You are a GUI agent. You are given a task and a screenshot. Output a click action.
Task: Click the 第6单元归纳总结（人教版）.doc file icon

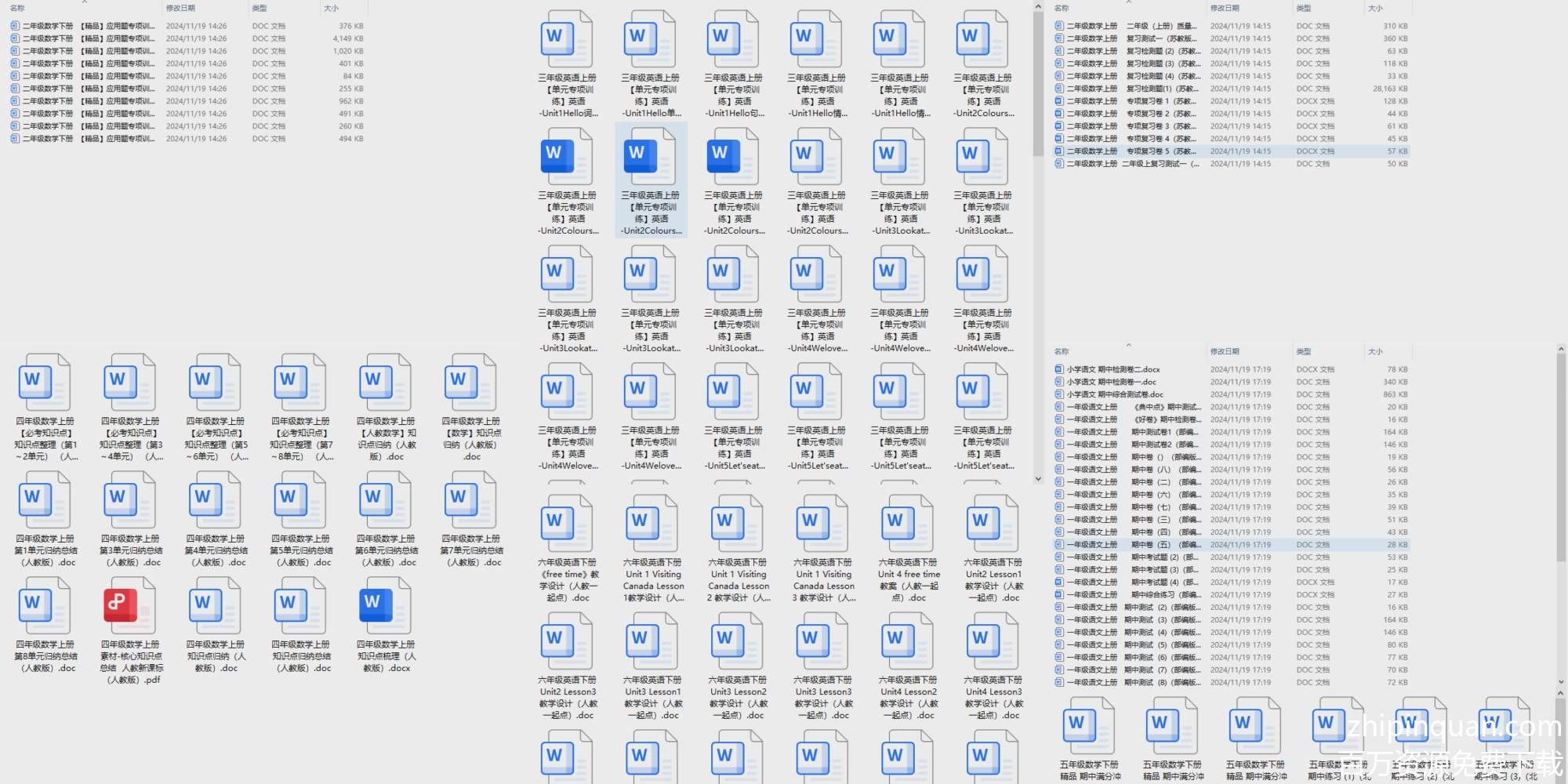(385, 499)
